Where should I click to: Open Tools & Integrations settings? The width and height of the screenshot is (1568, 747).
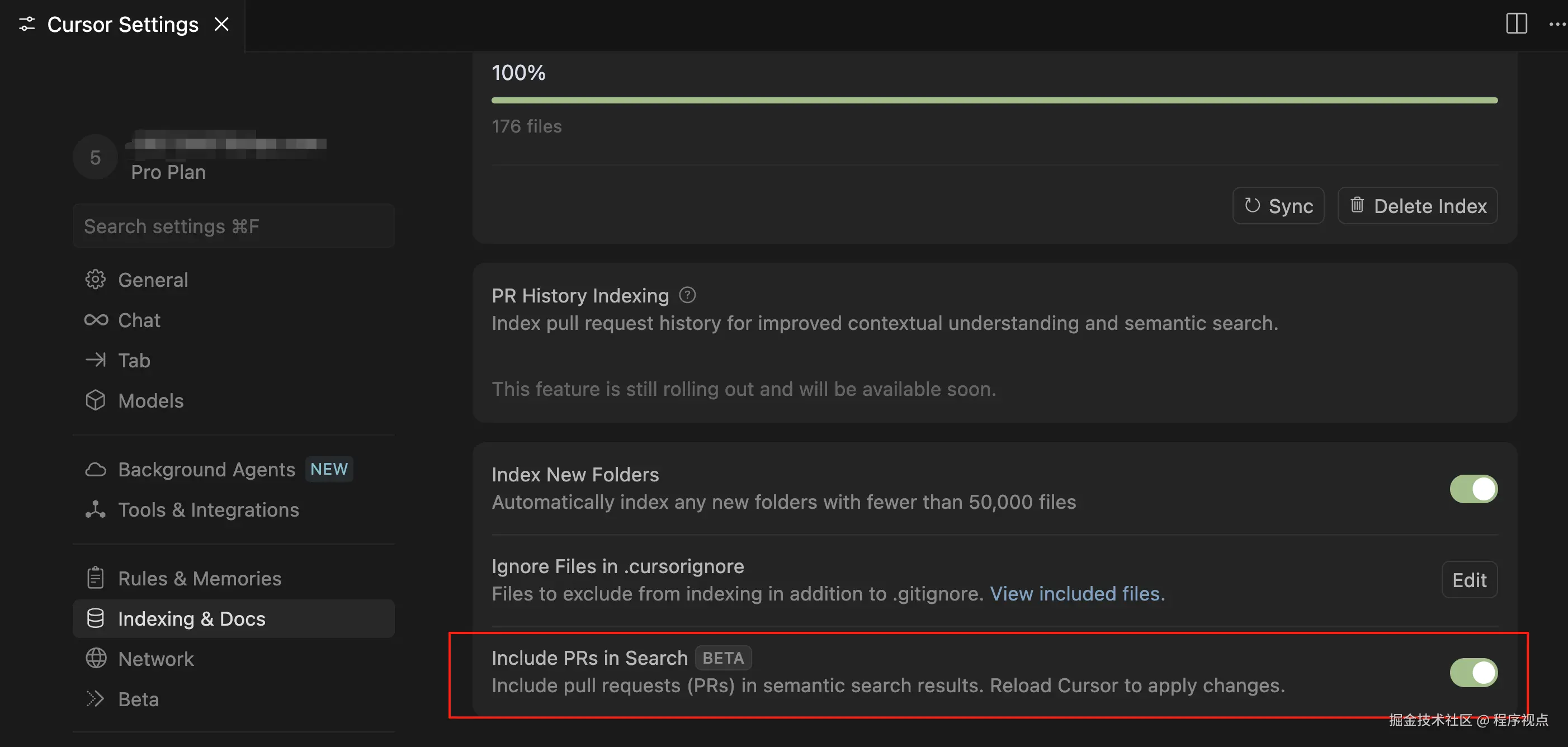click(208, 509)
